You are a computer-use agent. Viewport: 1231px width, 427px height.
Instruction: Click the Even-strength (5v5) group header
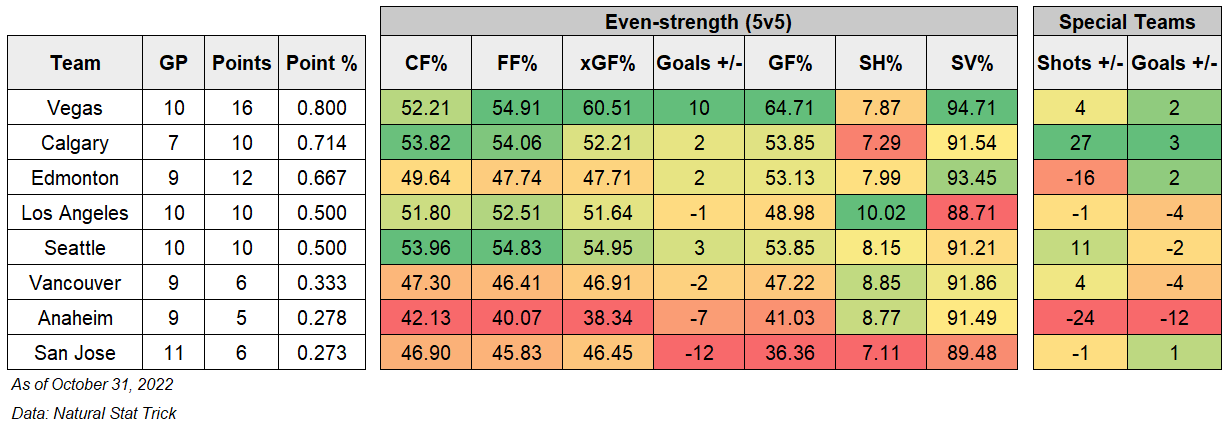pyautogui.click(x=699, y=22)
